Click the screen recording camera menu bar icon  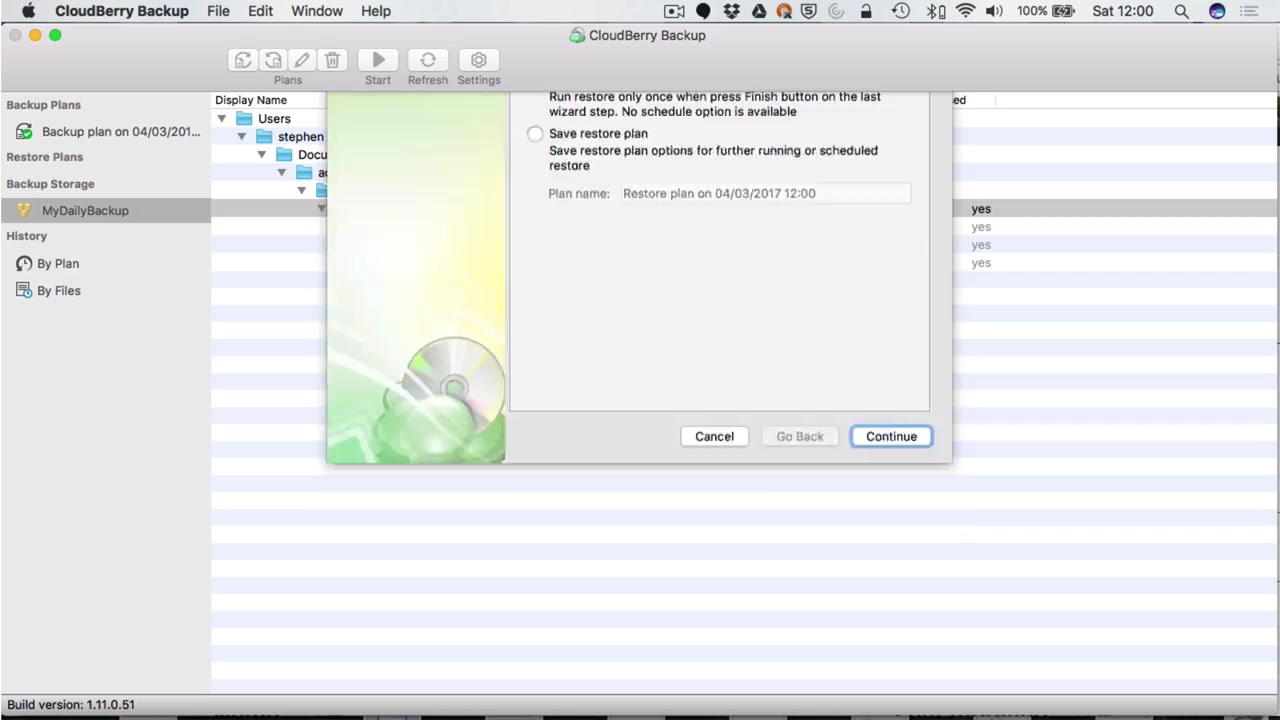(x=675, y=11)
